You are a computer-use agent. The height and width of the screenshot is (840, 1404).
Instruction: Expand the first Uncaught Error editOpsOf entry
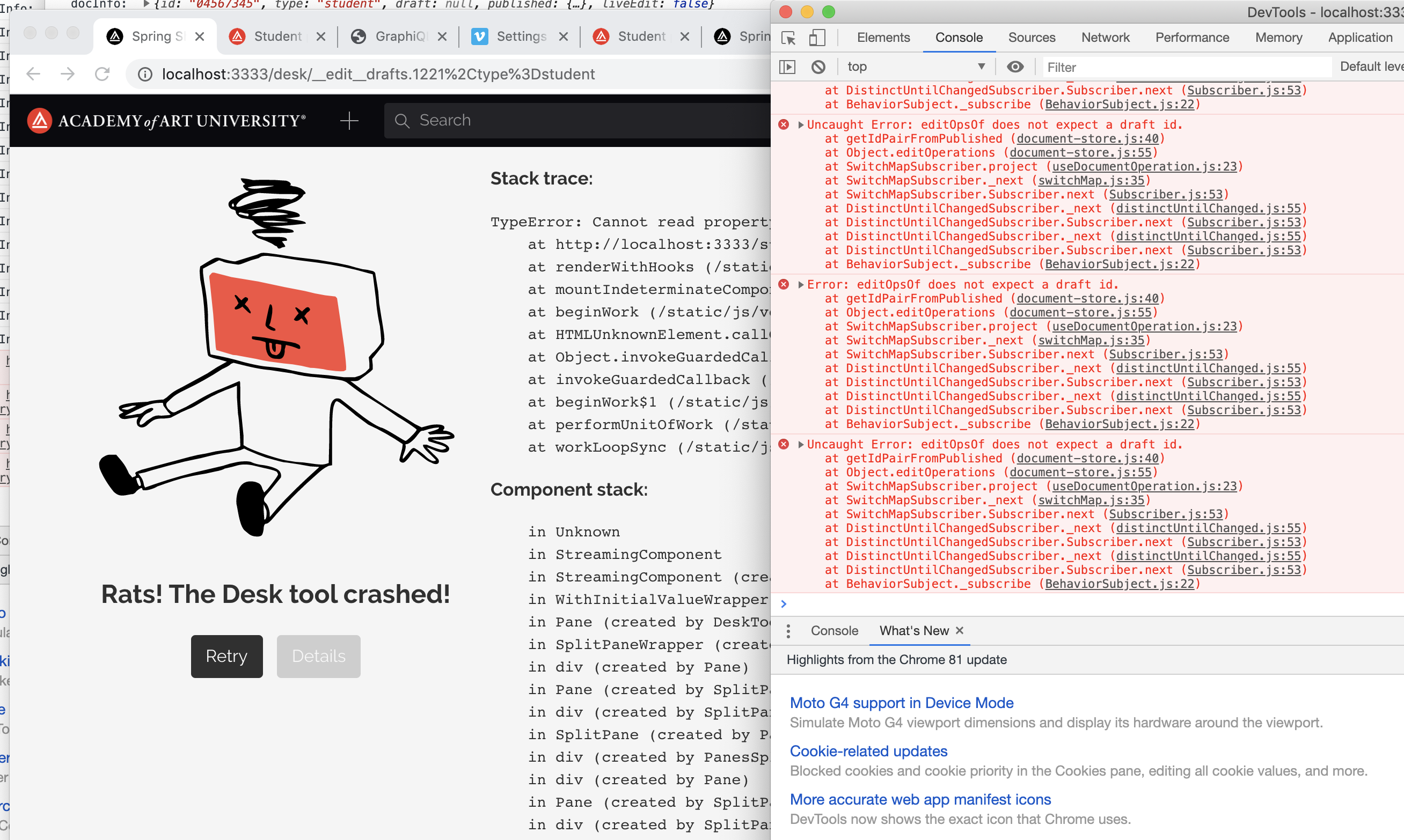(x=801, y=124)
